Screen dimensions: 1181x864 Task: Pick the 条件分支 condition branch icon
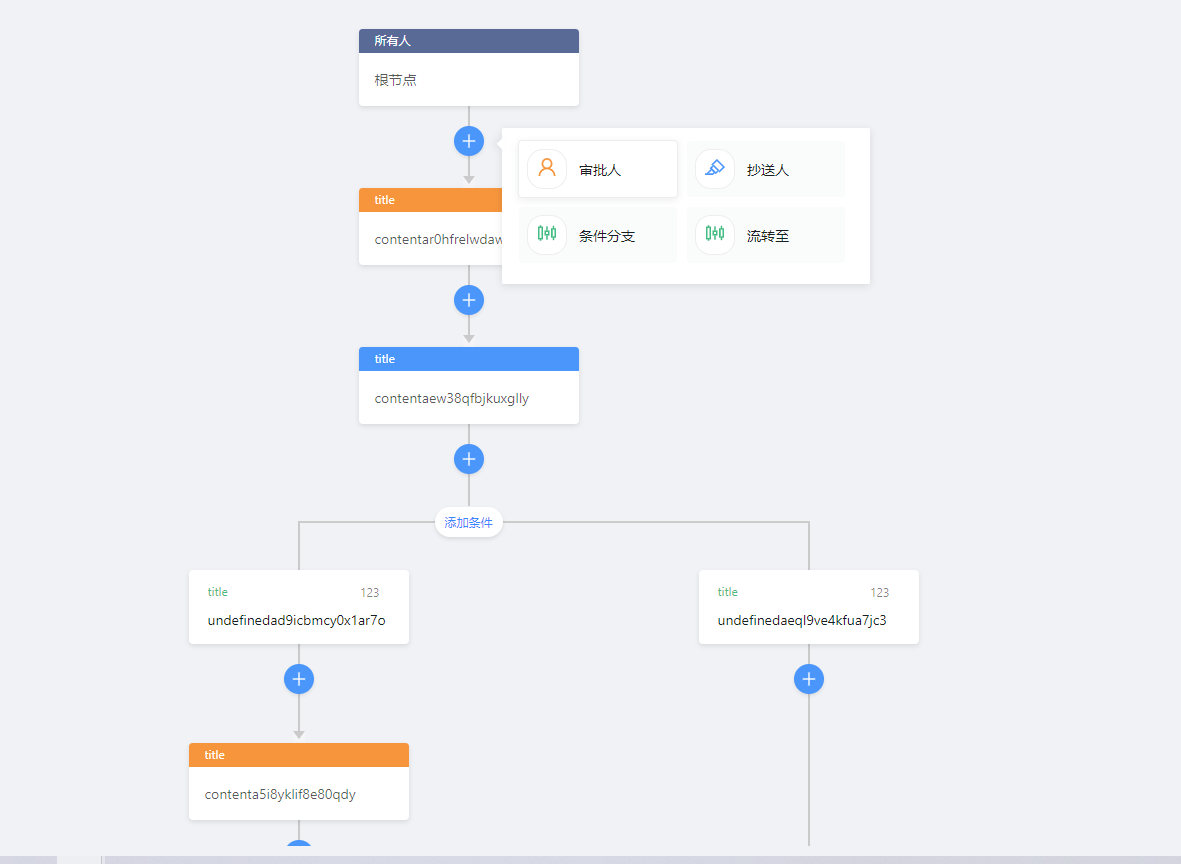click(x=547, y=235)
